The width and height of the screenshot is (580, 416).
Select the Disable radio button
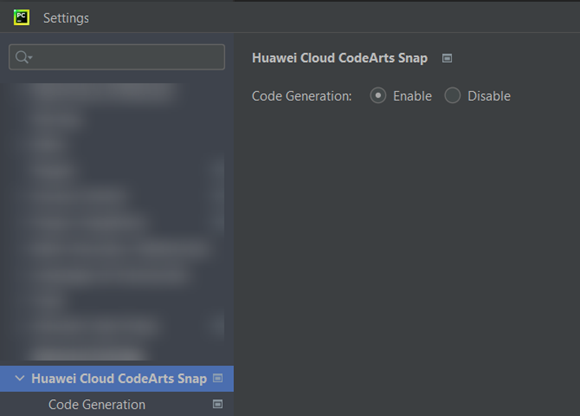452,95
